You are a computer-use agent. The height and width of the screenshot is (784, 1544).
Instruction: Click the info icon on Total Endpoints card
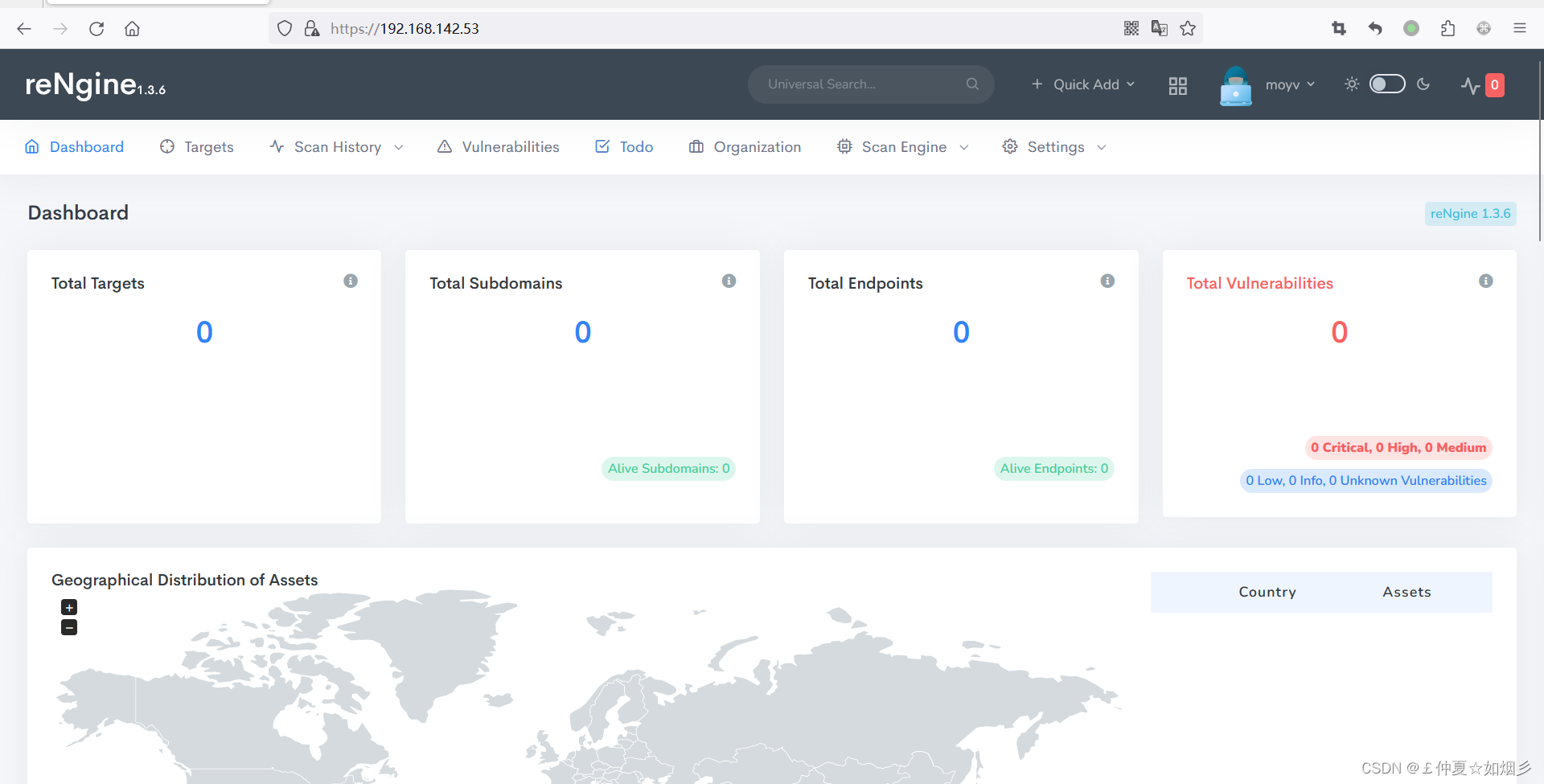[1107, 281]
